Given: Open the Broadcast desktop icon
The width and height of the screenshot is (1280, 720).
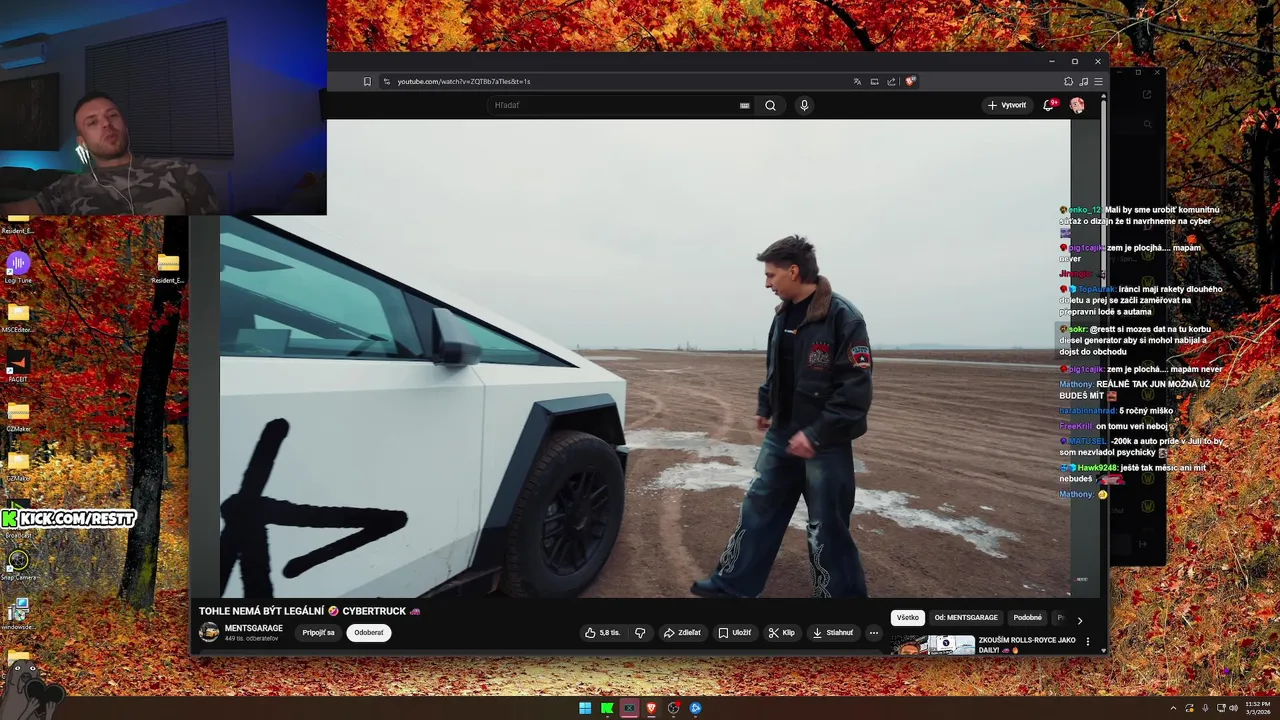Looking at the screenshot, I should pos(18,520).
